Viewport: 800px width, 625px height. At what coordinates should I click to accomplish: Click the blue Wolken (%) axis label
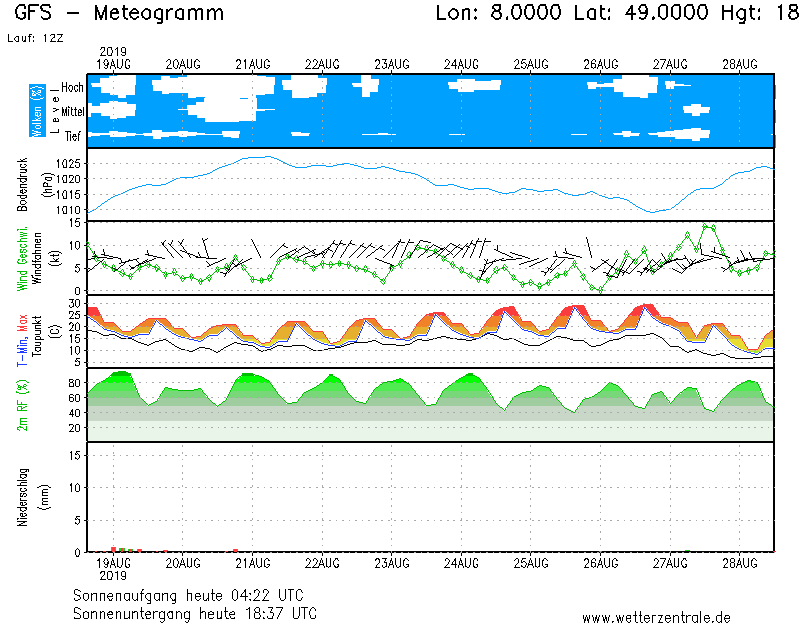37,111
